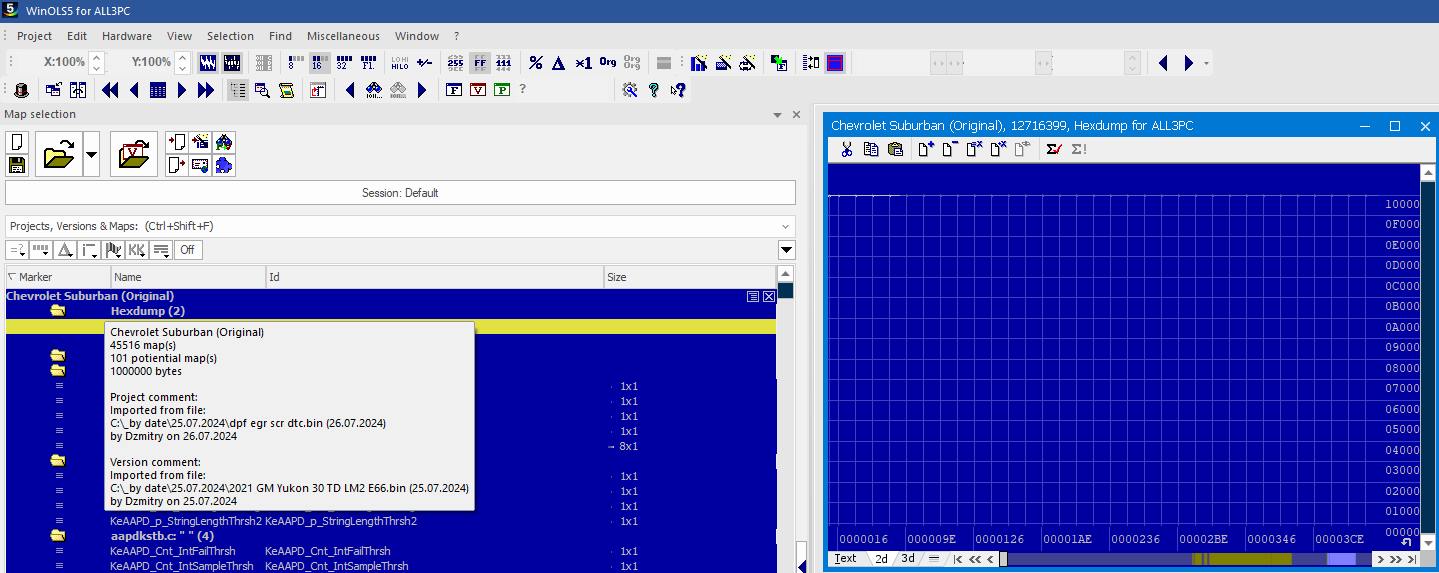Image resolution: width=1439 pixels, height=573 pixels.
Task: Toggle the graph waveform view icon
Action: (208, 62)
